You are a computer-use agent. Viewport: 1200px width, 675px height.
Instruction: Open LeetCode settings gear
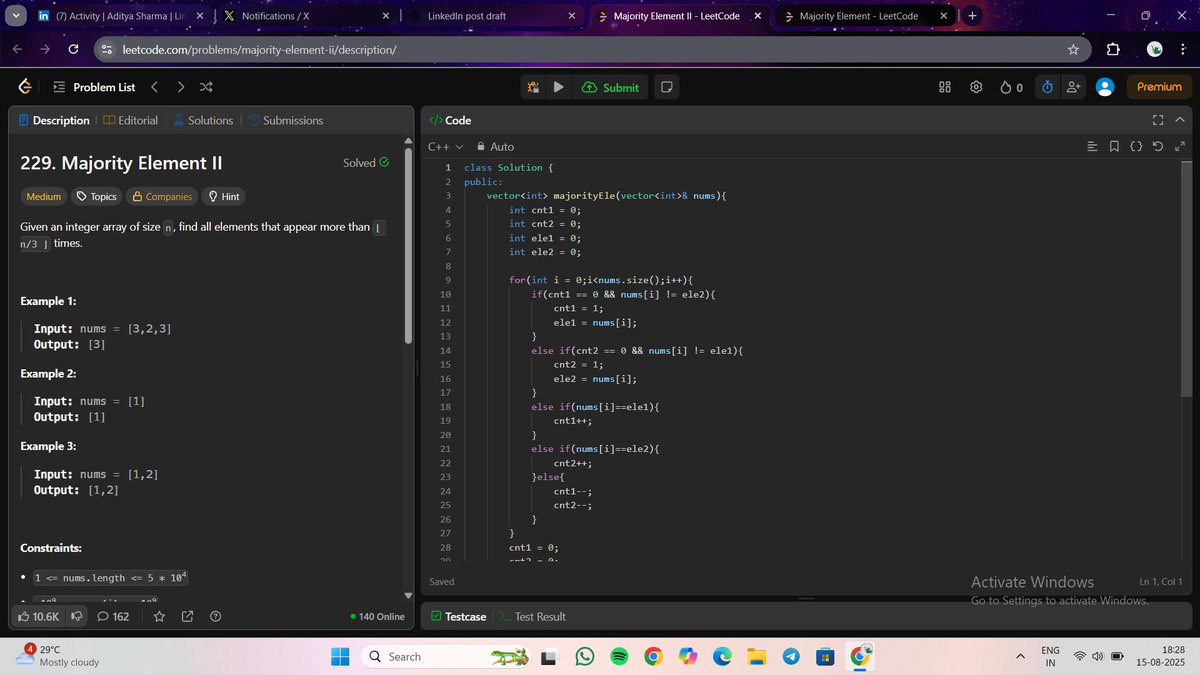[x=976, y=87]
